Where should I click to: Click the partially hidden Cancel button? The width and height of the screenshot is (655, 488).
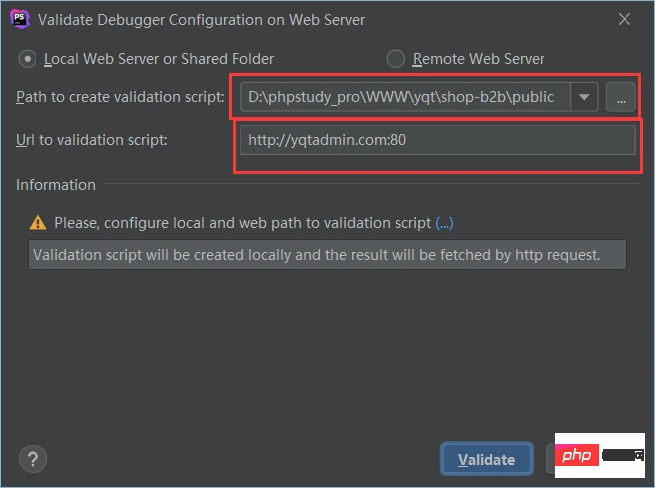(550, 459)
